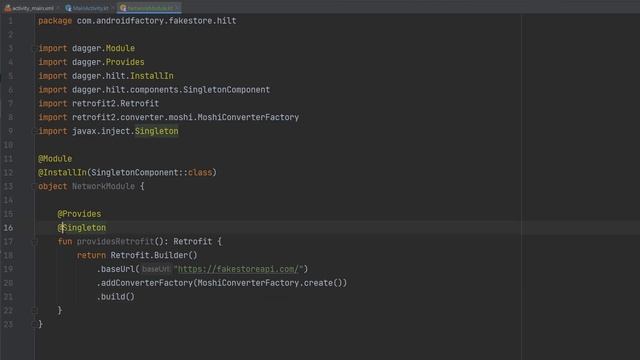The width and height of the screenshot is (640, 360).
Task: Click the MoshiConverterFactory import on line 8
Action: 248,118
